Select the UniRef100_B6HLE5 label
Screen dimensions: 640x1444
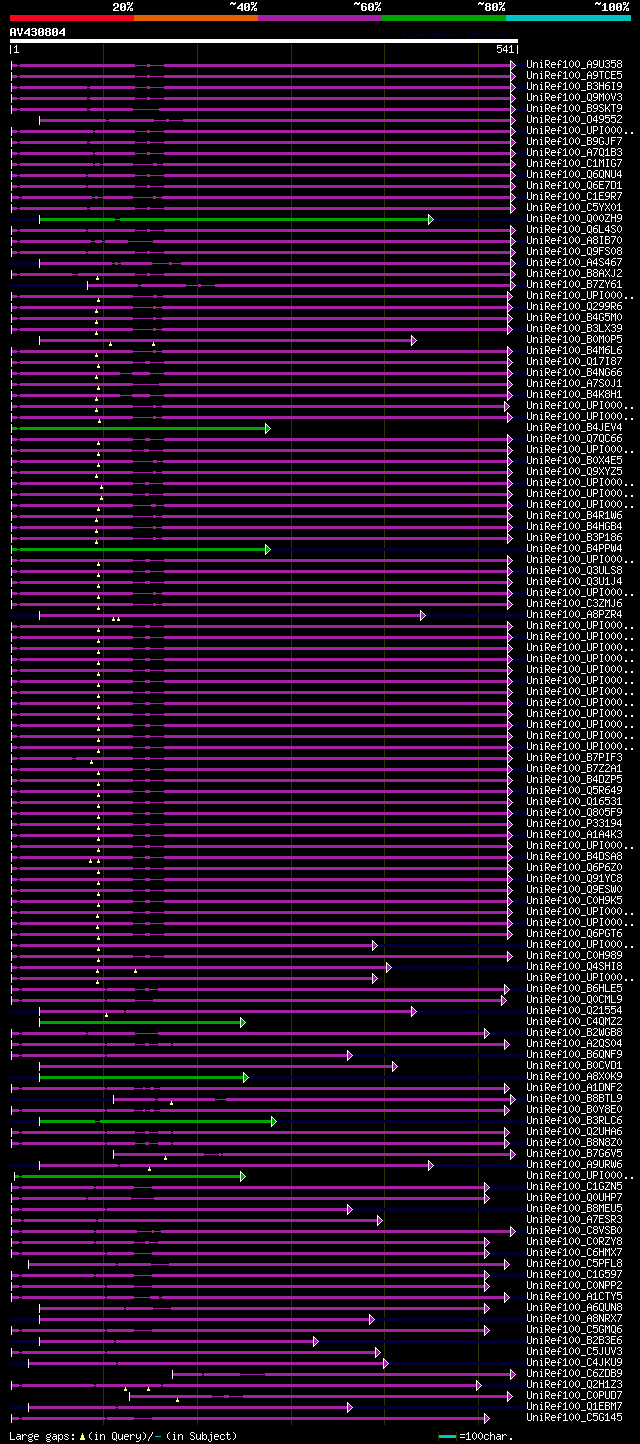click(x=574, y=988)
